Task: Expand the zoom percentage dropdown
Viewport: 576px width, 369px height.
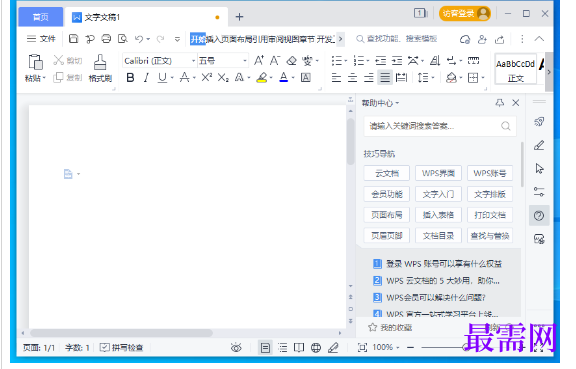Action: pos(397,347)
